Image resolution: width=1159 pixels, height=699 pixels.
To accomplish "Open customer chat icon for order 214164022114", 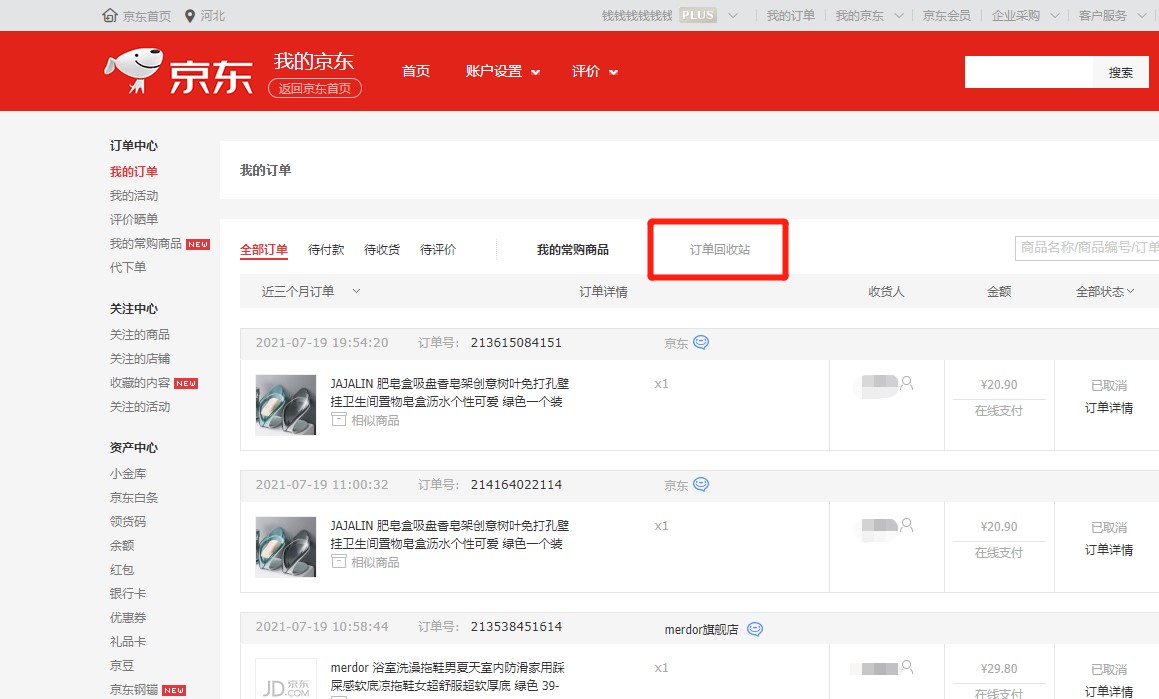I will coord(701,484).
